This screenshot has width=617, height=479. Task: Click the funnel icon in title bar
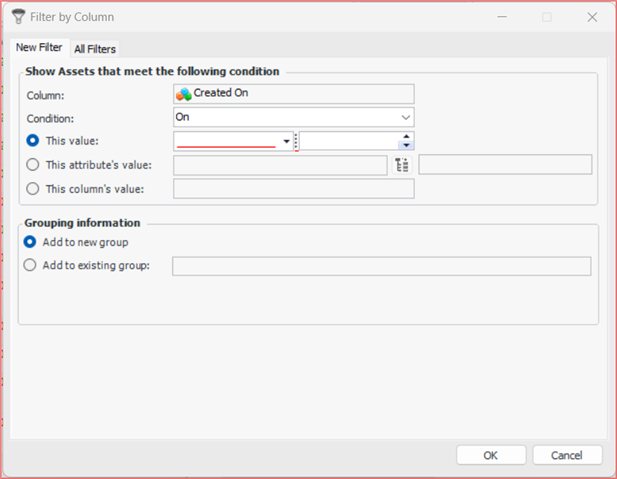click(x=18, y=17)
